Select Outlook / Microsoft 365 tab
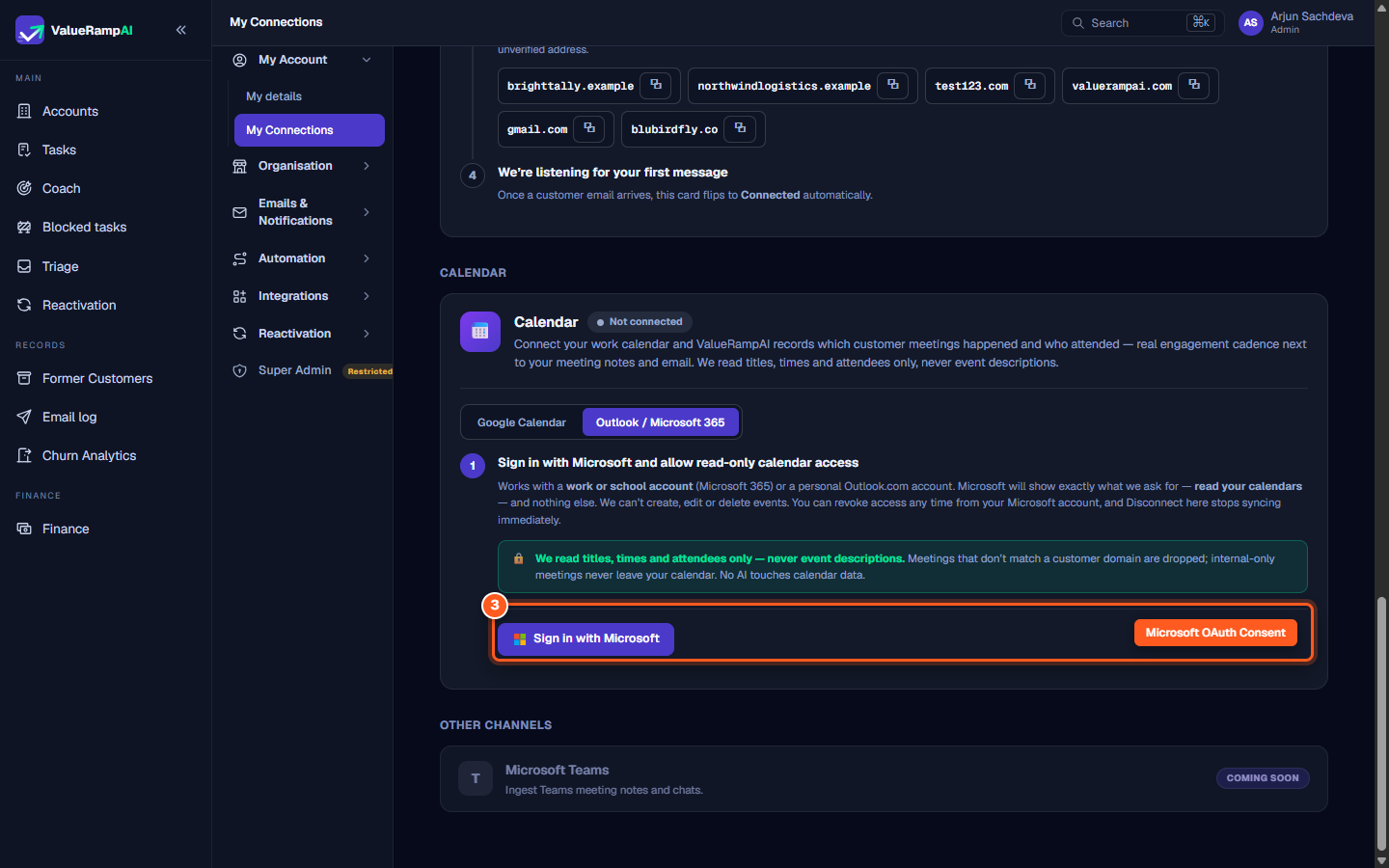The width and height of the screenshot is (1389, 868). tap(661, 422)
